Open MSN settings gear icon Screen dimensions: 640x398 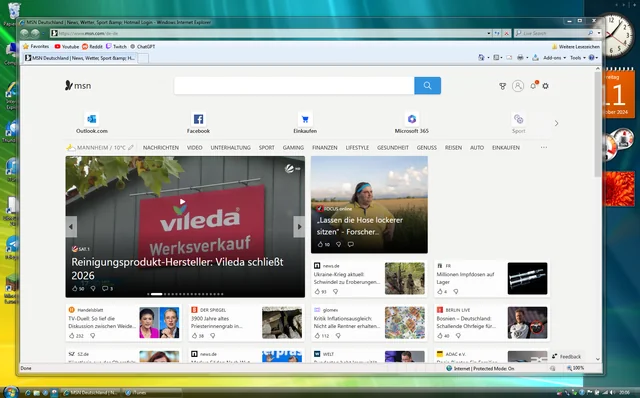tap(545, 86)
